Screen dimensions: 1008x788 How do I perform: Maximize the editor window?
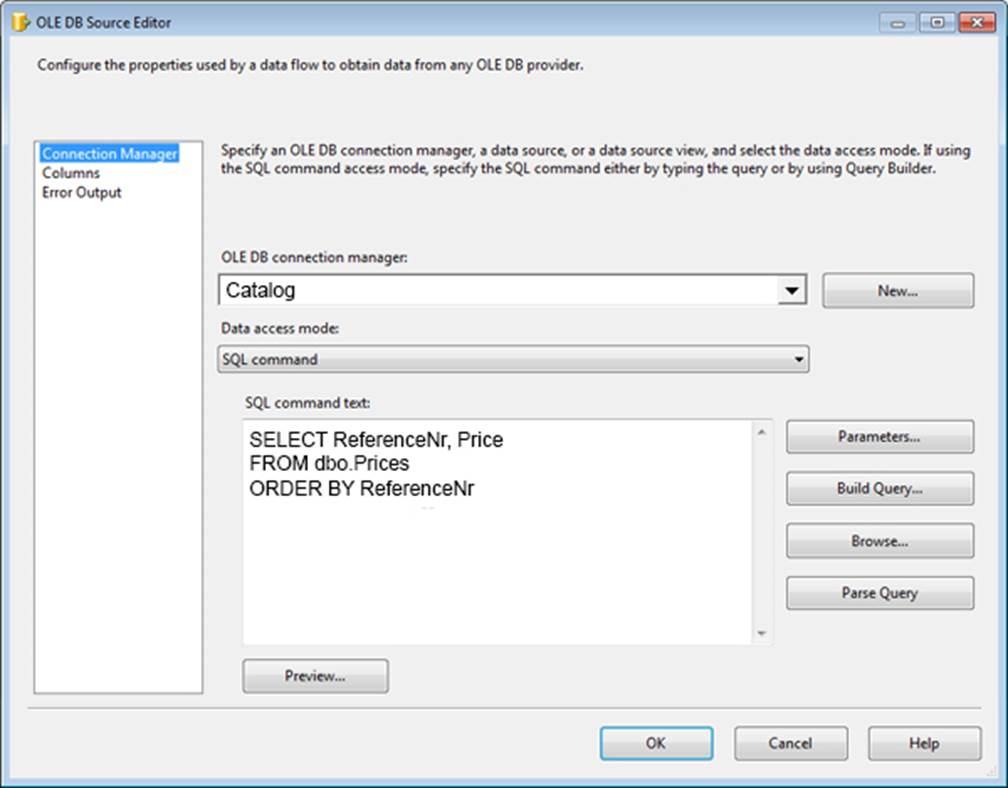(x=936, y=22)
